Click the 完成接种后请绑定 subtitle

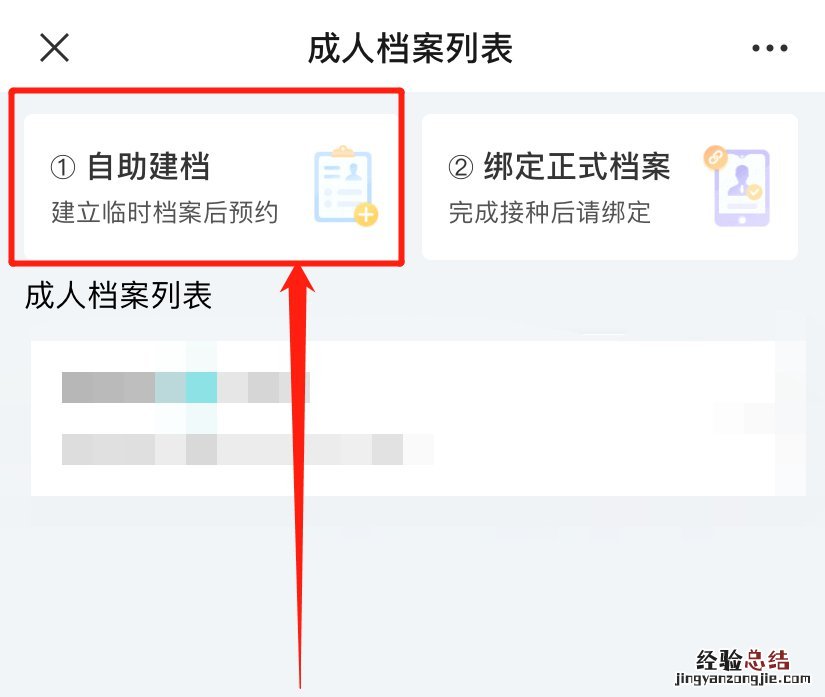[550, 213]
